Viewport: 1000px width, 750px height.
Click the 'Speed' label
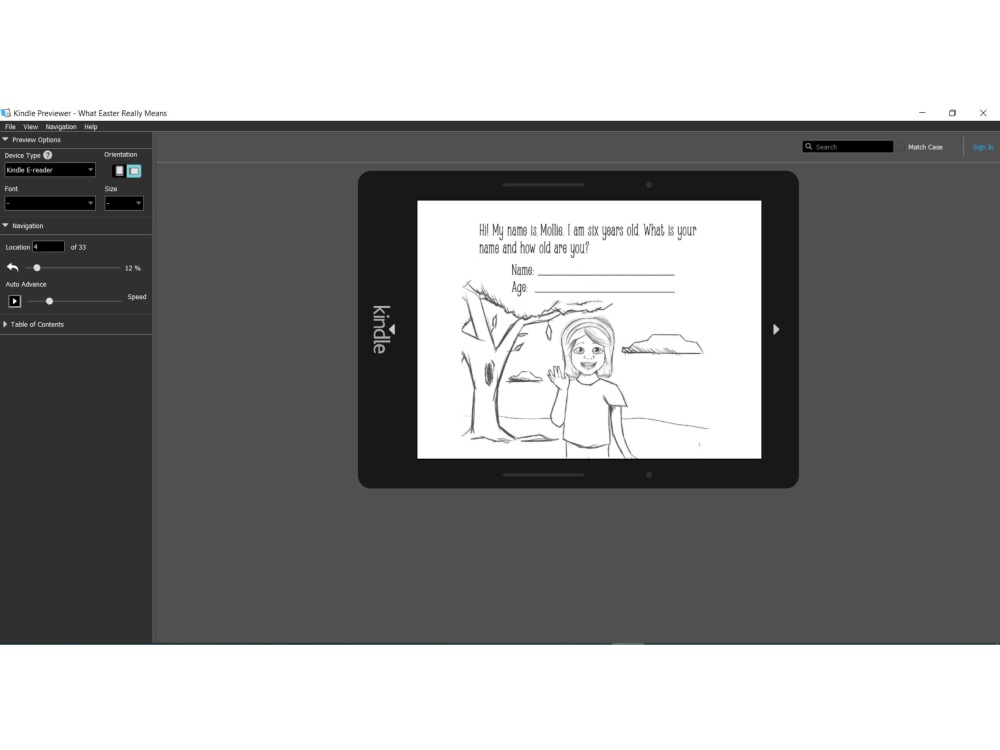pos(136,297)
